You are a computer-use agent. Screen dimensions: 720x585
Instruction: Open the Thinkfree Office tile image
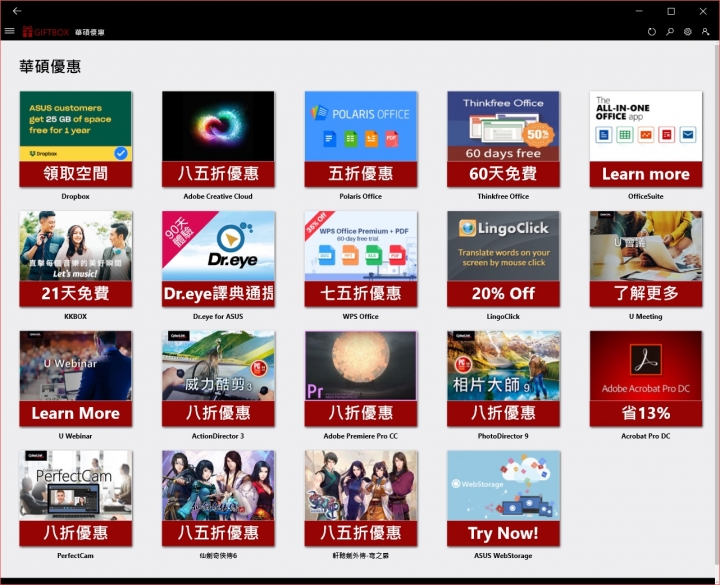point(503,126)
